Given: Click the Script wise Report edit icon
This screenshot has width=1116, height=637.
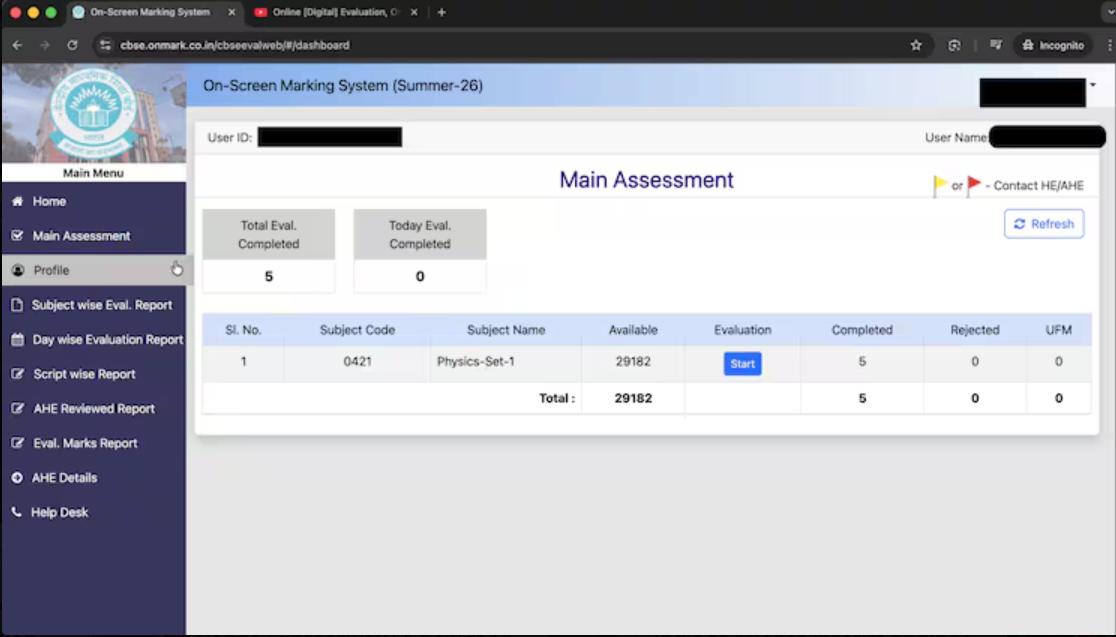Looking at the screenshot, I should (17, 374).
